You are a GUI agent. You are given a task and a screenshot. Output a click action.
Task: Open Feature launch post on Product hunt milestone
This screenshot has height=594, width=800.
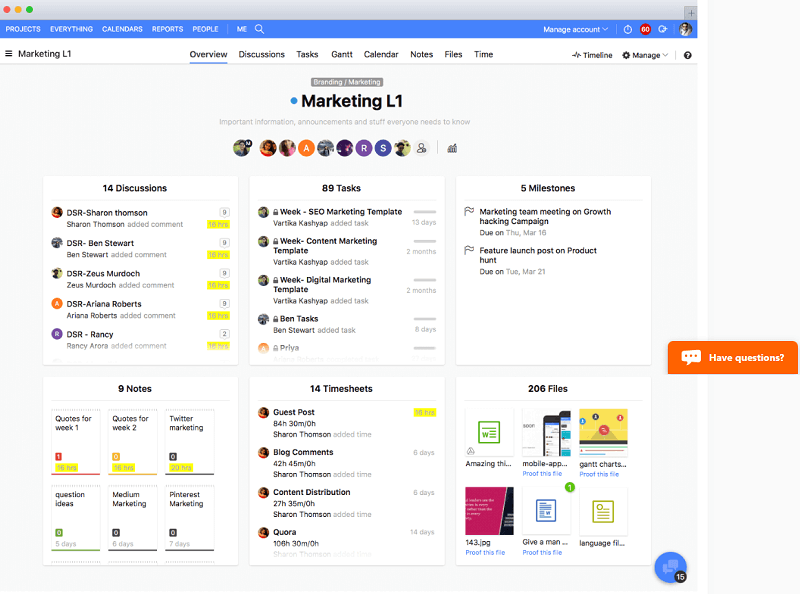pyautogui.click(x=538, y=255)
